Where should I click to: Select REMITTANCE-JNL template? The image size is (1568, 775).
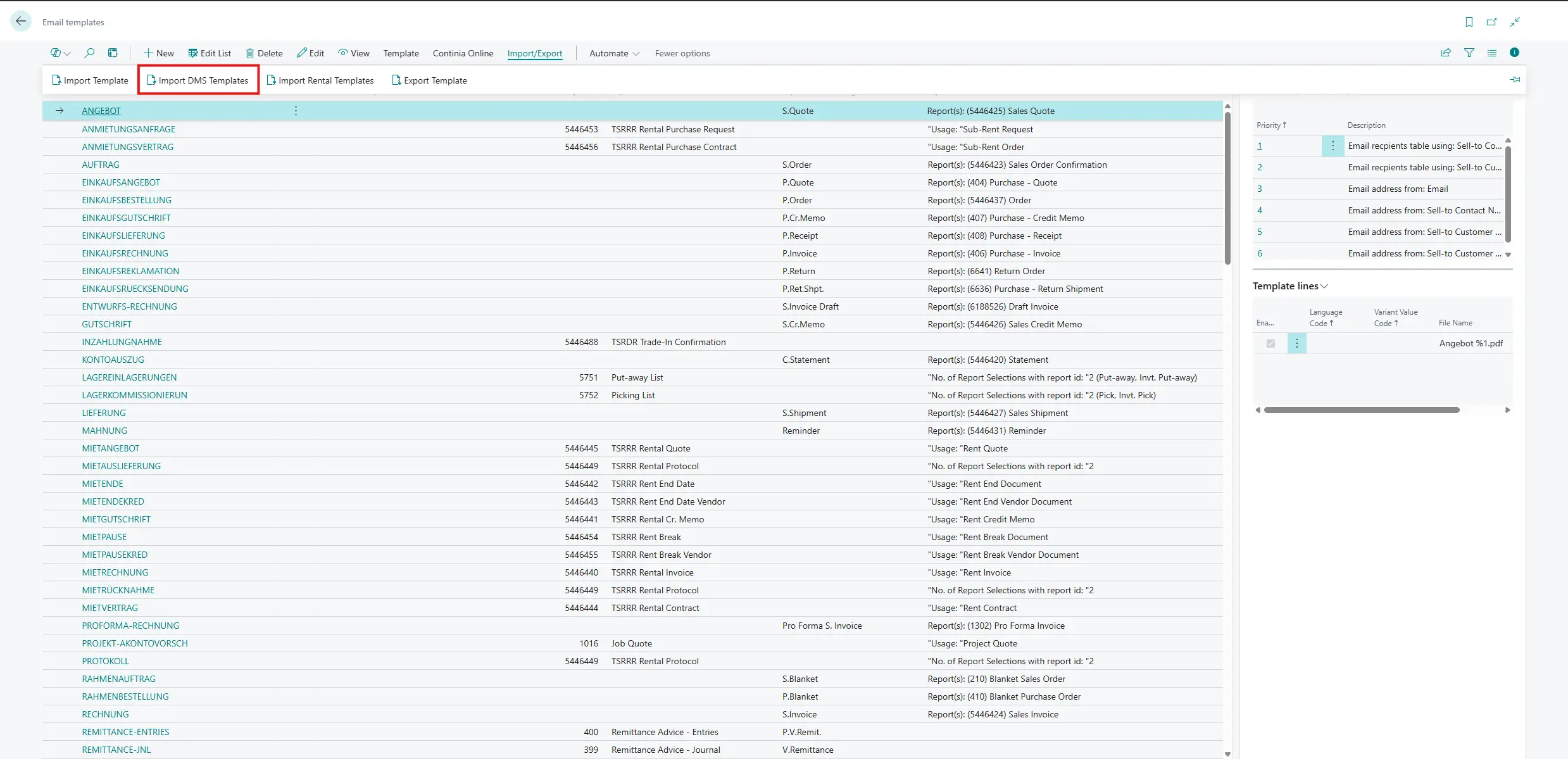point(116,750)
